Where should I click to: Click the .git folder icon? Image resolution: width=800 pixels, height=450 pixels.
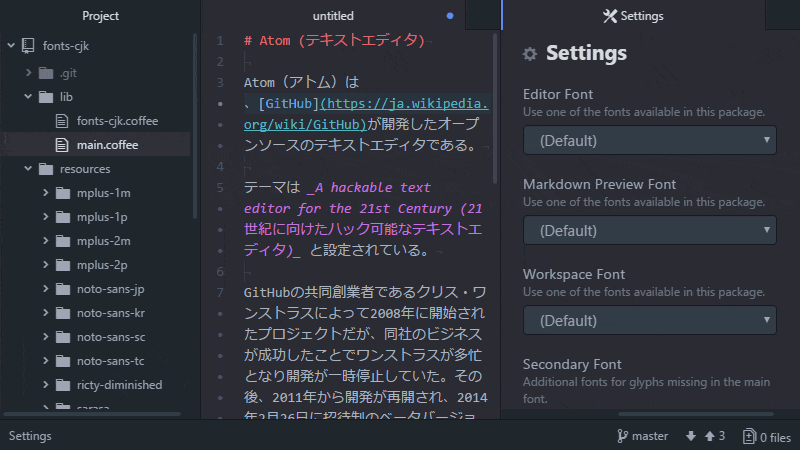(46, 73)
